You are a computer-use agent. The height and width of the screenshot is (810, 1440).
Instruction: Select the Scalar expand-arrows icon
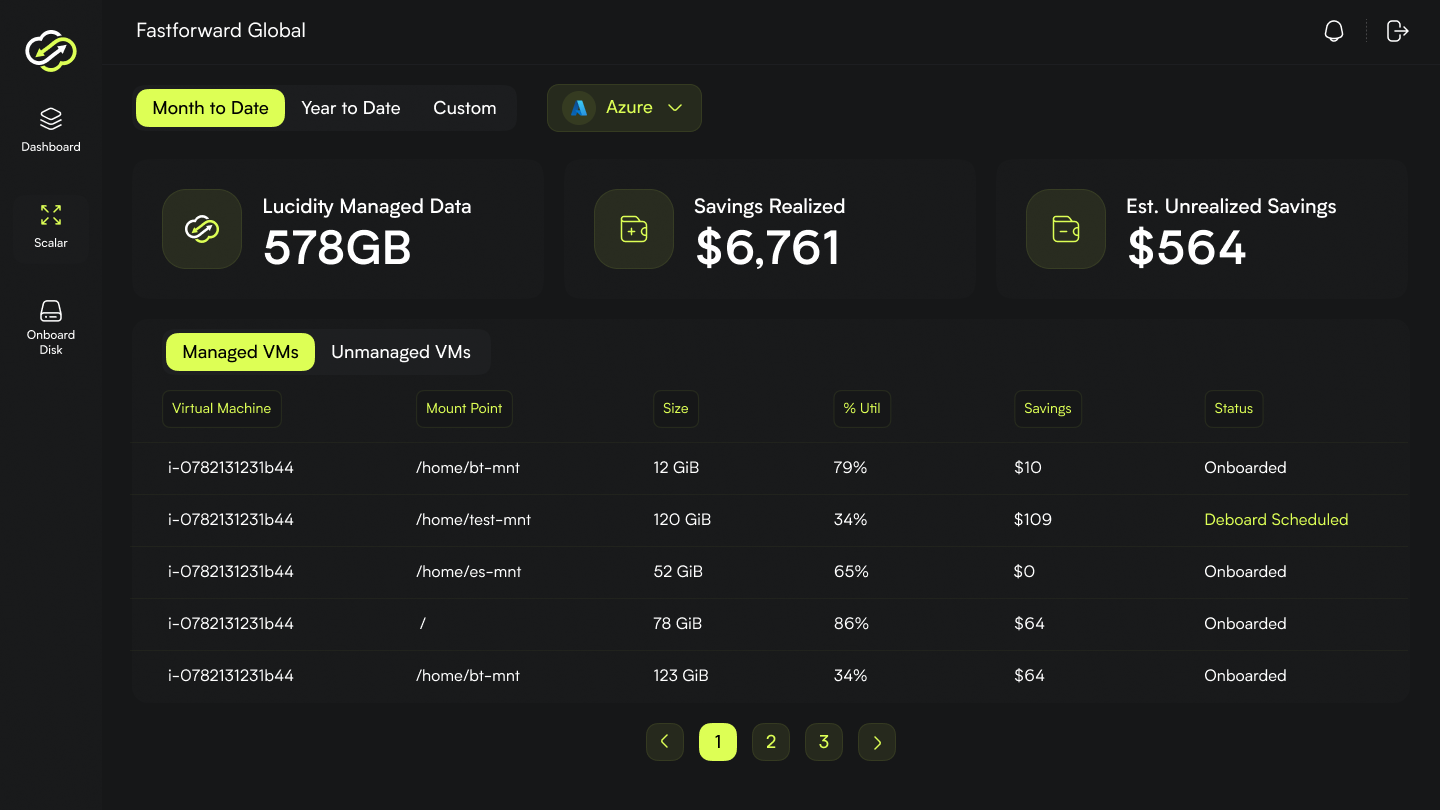coord(51,215)
